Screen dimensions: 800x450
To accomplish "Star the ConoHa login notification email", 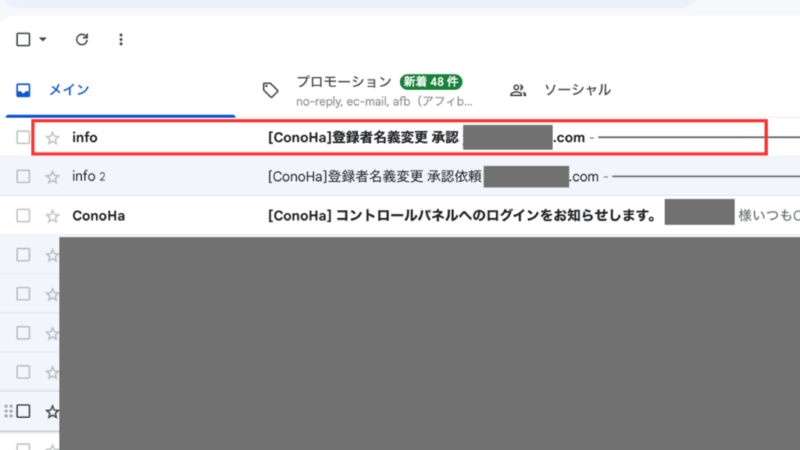I will (x=53, y=216).
